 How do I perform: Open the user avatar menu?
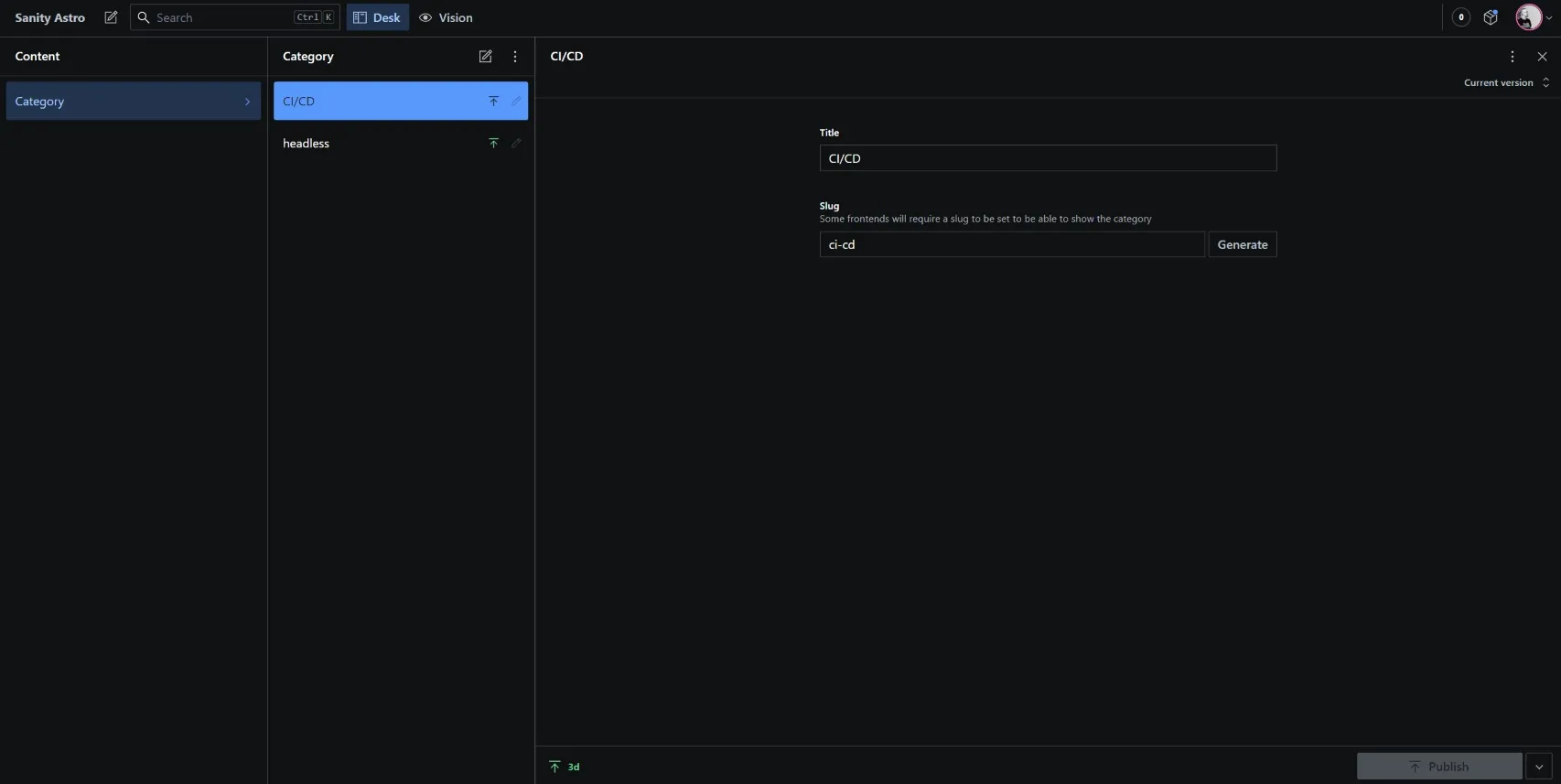point(1533,17)
